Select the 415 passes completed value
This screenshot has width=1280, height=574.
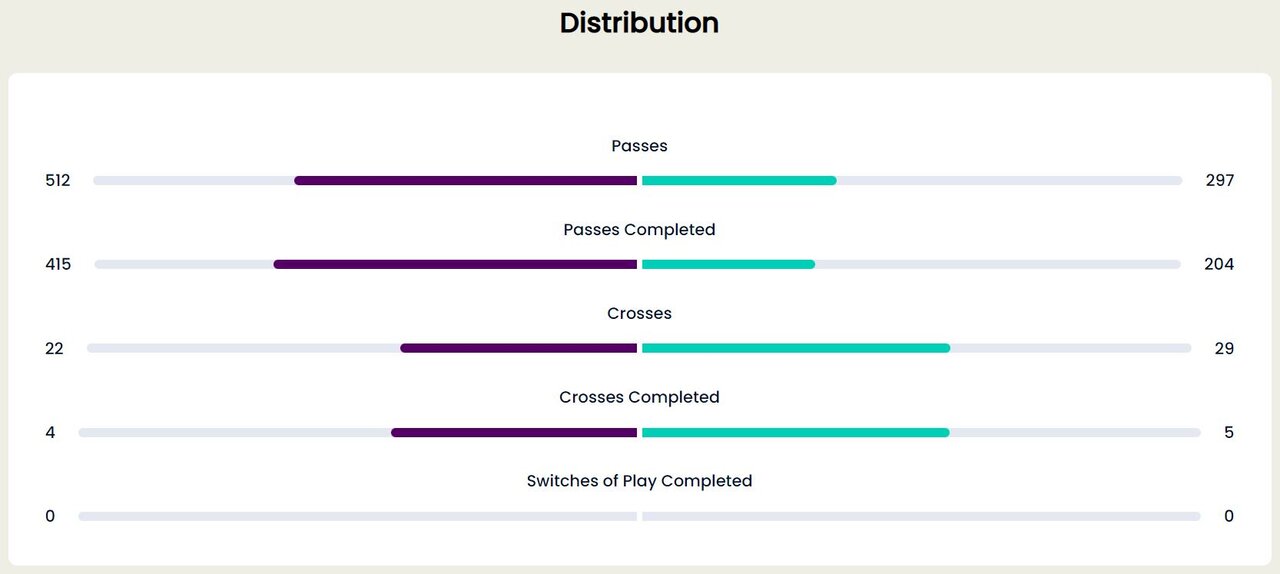pos(58,265)
